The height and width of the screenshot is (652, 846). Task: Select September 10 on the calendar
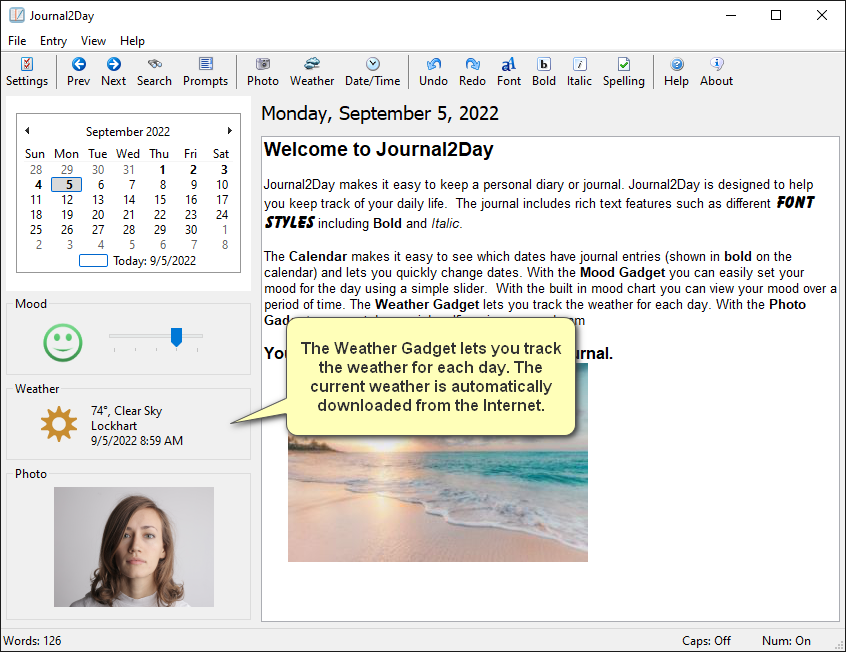click(222, 185)
